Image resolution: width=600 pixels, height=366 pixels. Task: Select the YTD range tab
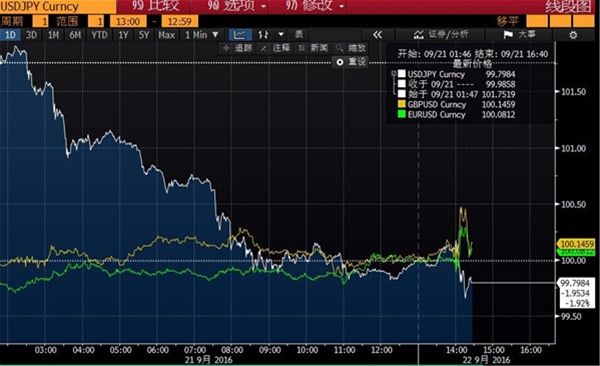coord(99,35)
